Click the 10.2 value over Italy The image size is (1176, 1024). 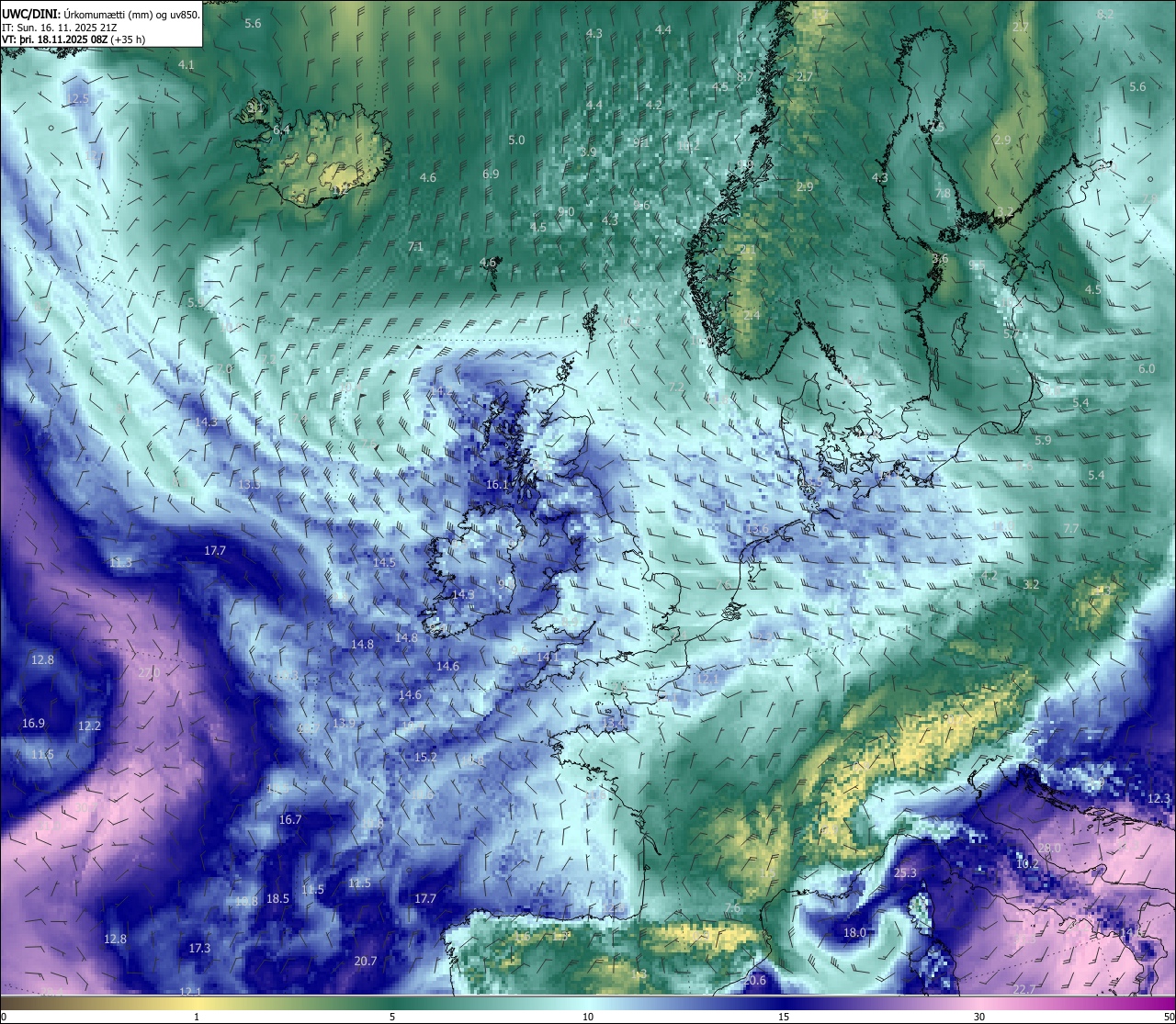[x=1027, y=863]
